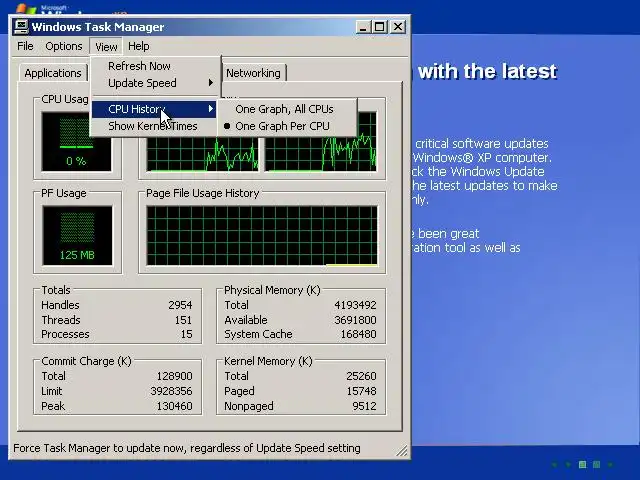Image resolution: width=640 pixels, height=480 pixels.
Task: Expand the Update Speed submenu
Action: tap(156, 83)
